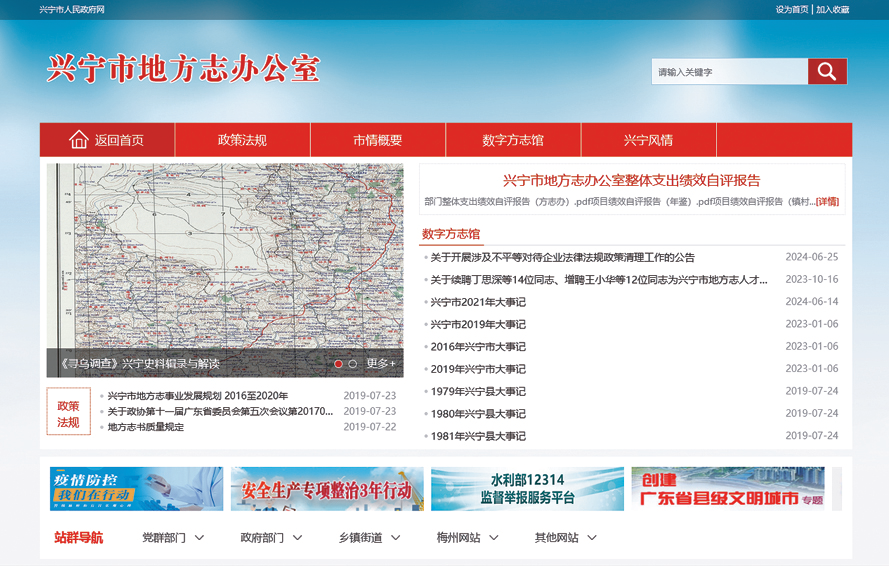Viewport: 889px width, 566px height.
Task: Expand the 梅州网站 dropdown
Action: (x=468, y=538)
